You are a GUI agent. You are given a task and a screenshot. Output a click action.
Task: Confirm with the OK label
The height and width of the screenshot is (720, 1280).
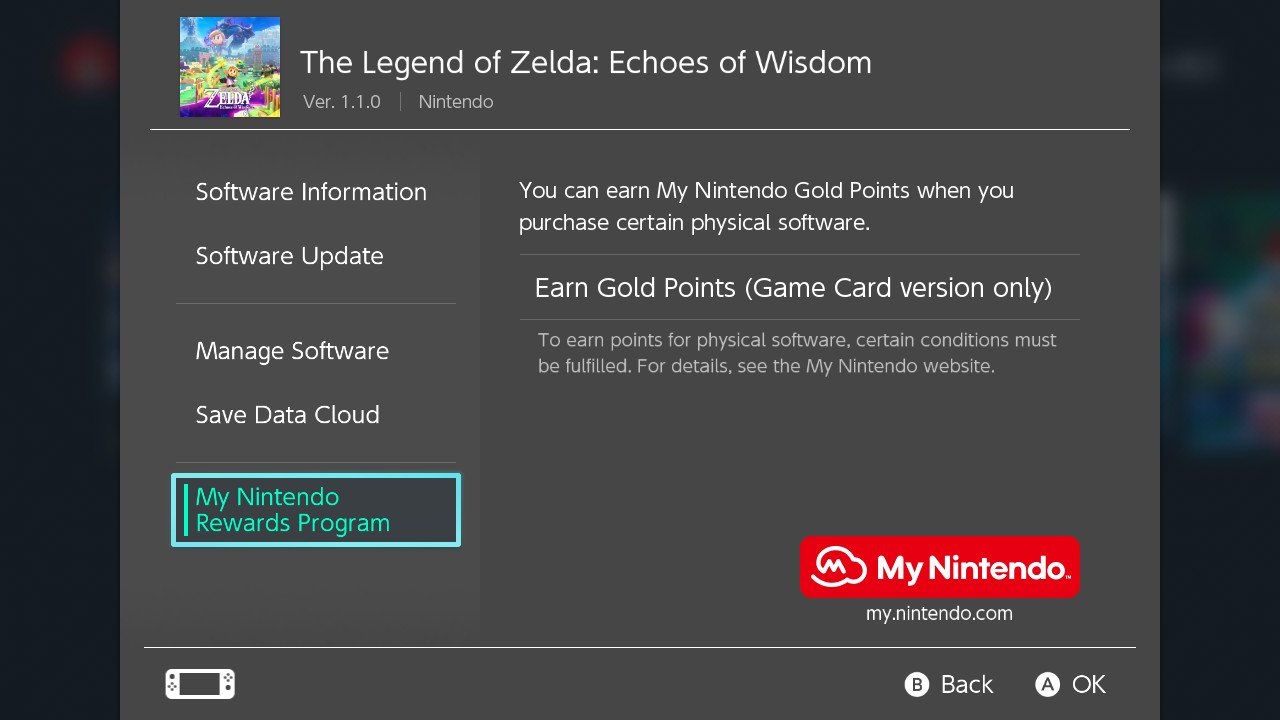(x=1089, y=684)
